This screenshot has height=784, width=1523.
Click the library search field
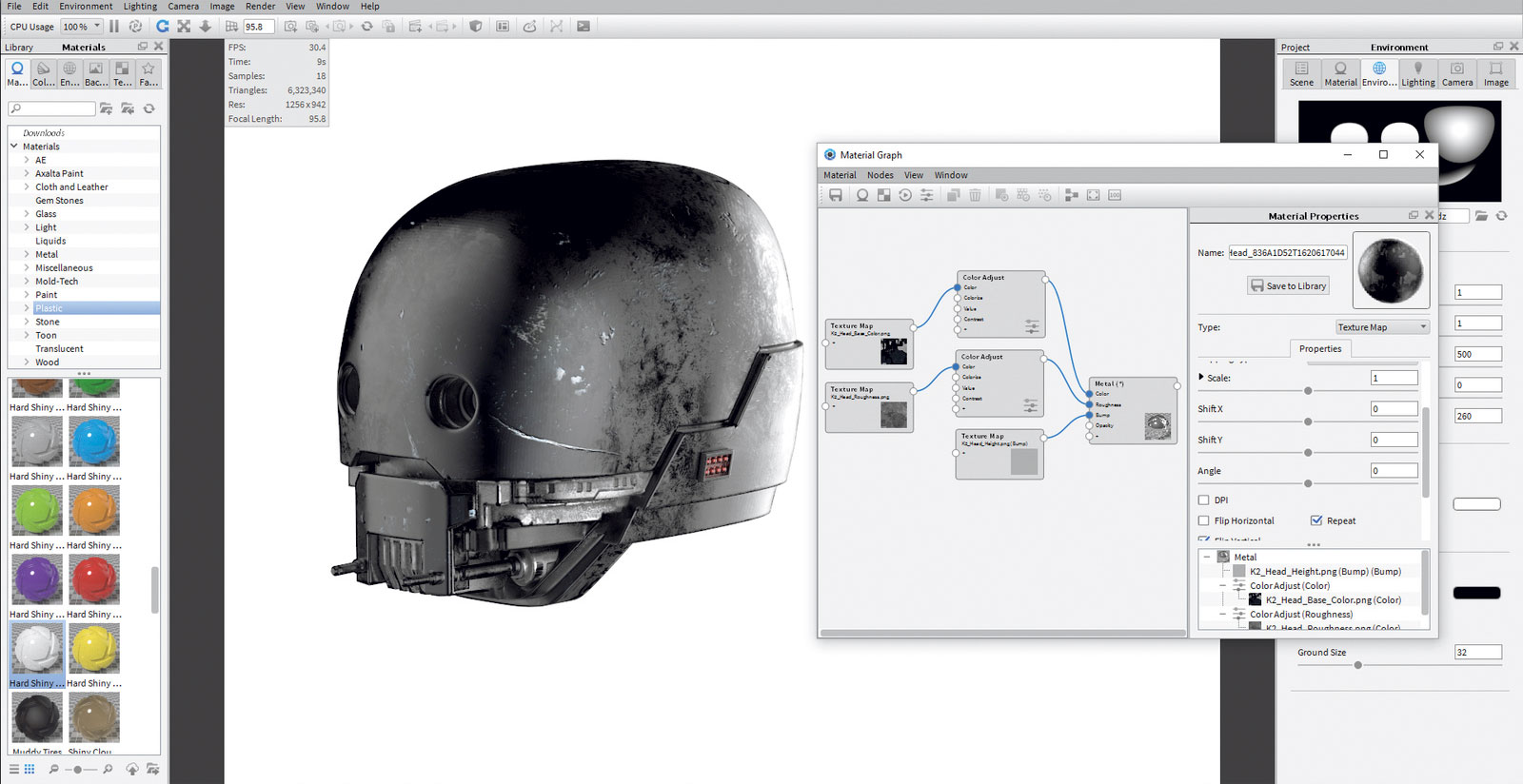click(x=51, y=108)
